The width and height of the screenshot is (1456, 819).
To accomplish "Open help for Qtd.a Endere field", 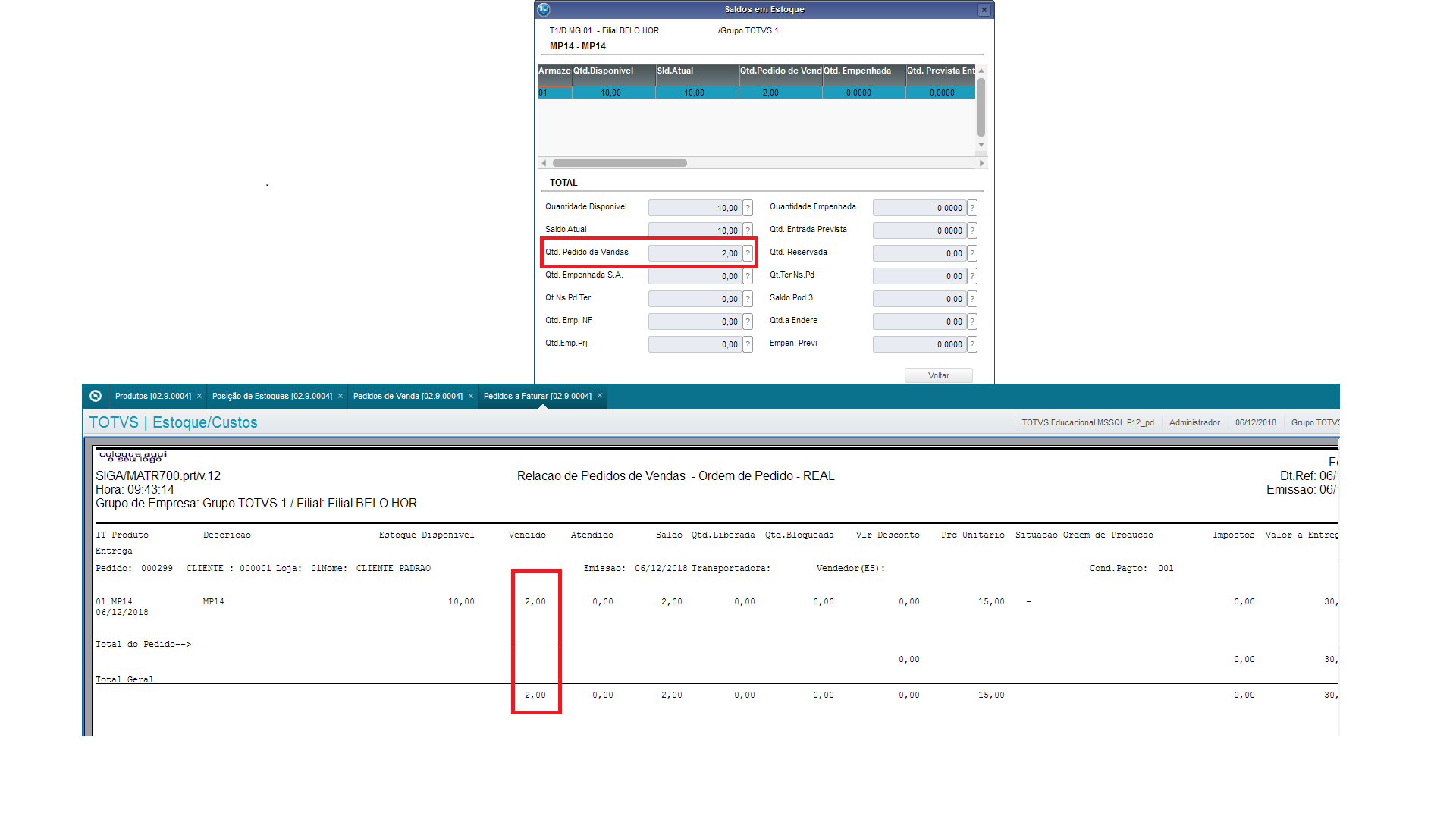I will click(x=972, y=322).
